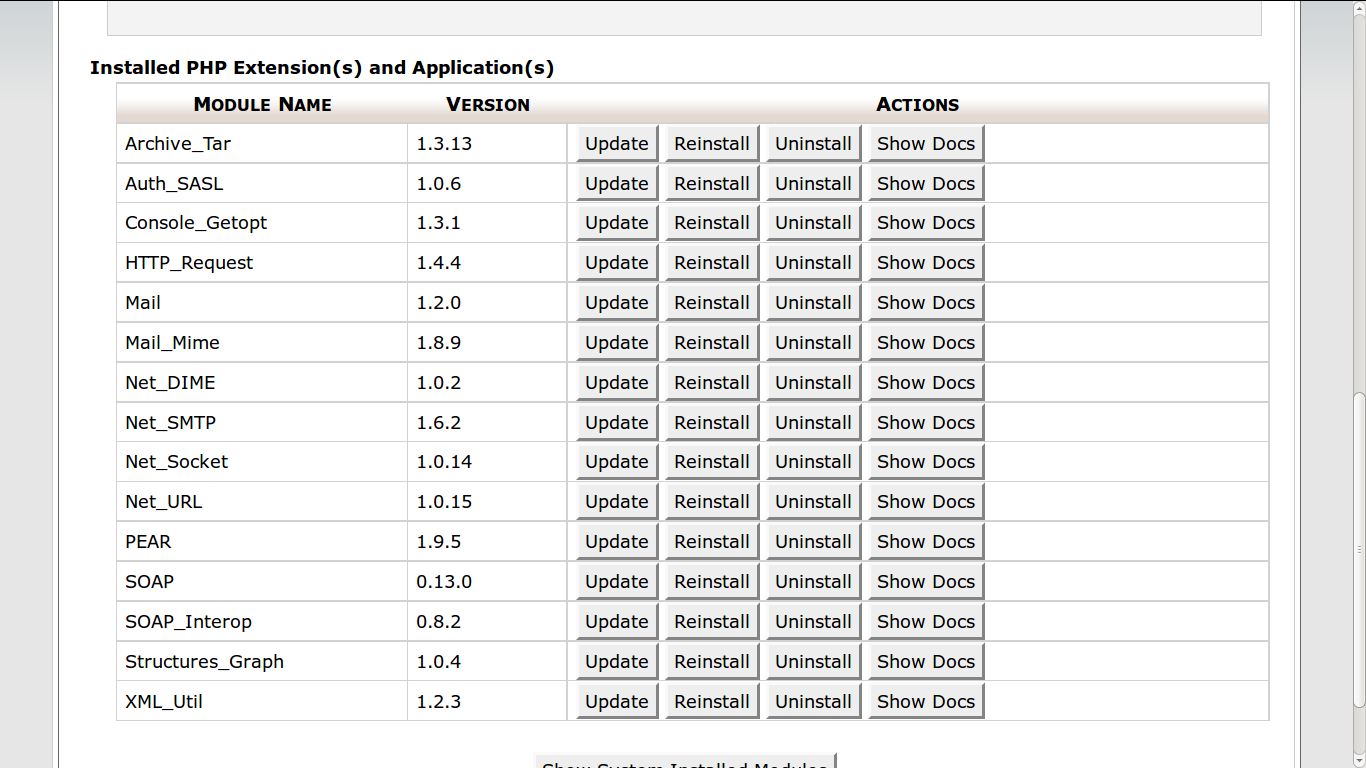The height and width of the screenshot is (768, 1366).
Task: Show Docs for Mail_Mime
Action: tap(926, 343)
